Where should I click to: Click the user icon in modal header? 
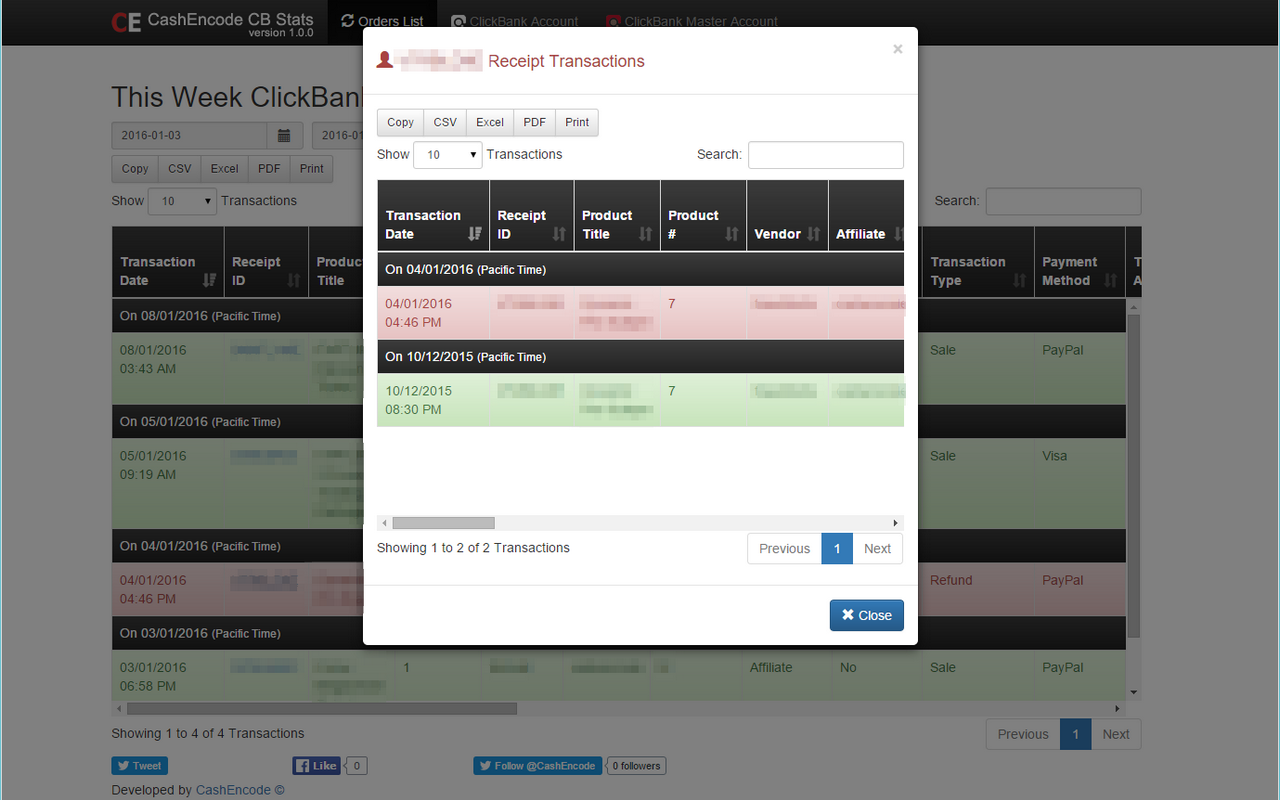pyautogui.click(x=384, y=61)
